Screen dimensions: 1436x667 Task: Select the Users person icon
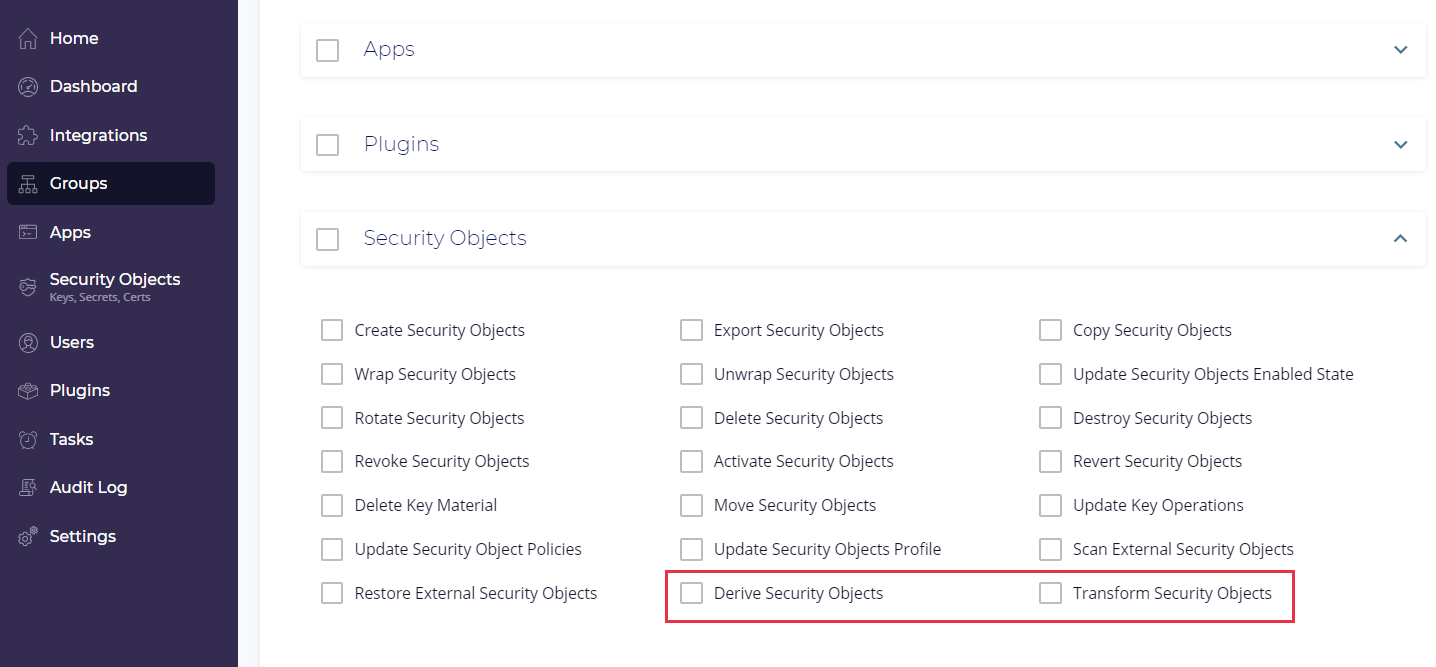click(x=28, y=342)
